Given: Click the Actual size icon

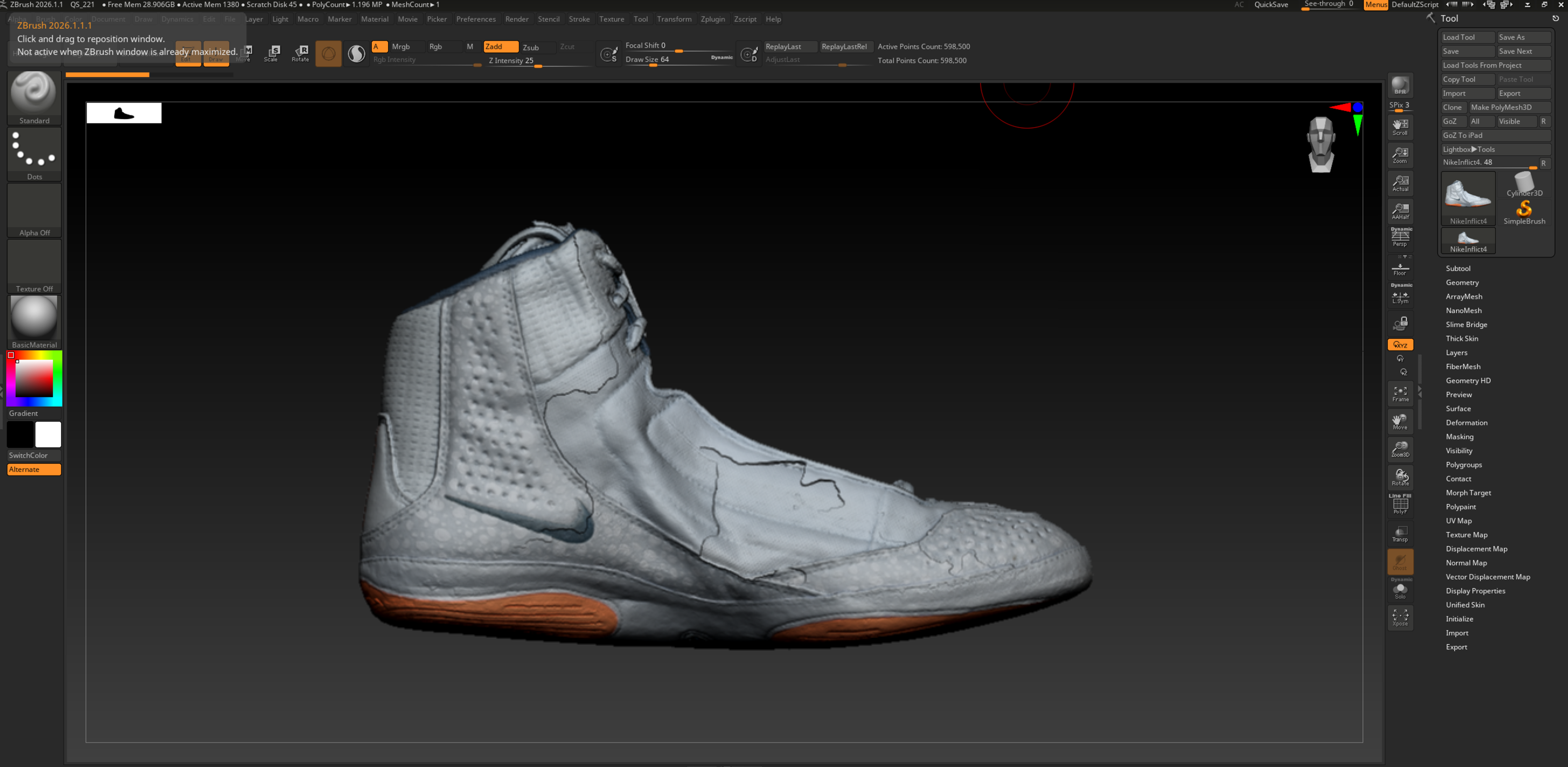Looking at the screenshot, I should pyautogui.click(x=1399, y=183).
